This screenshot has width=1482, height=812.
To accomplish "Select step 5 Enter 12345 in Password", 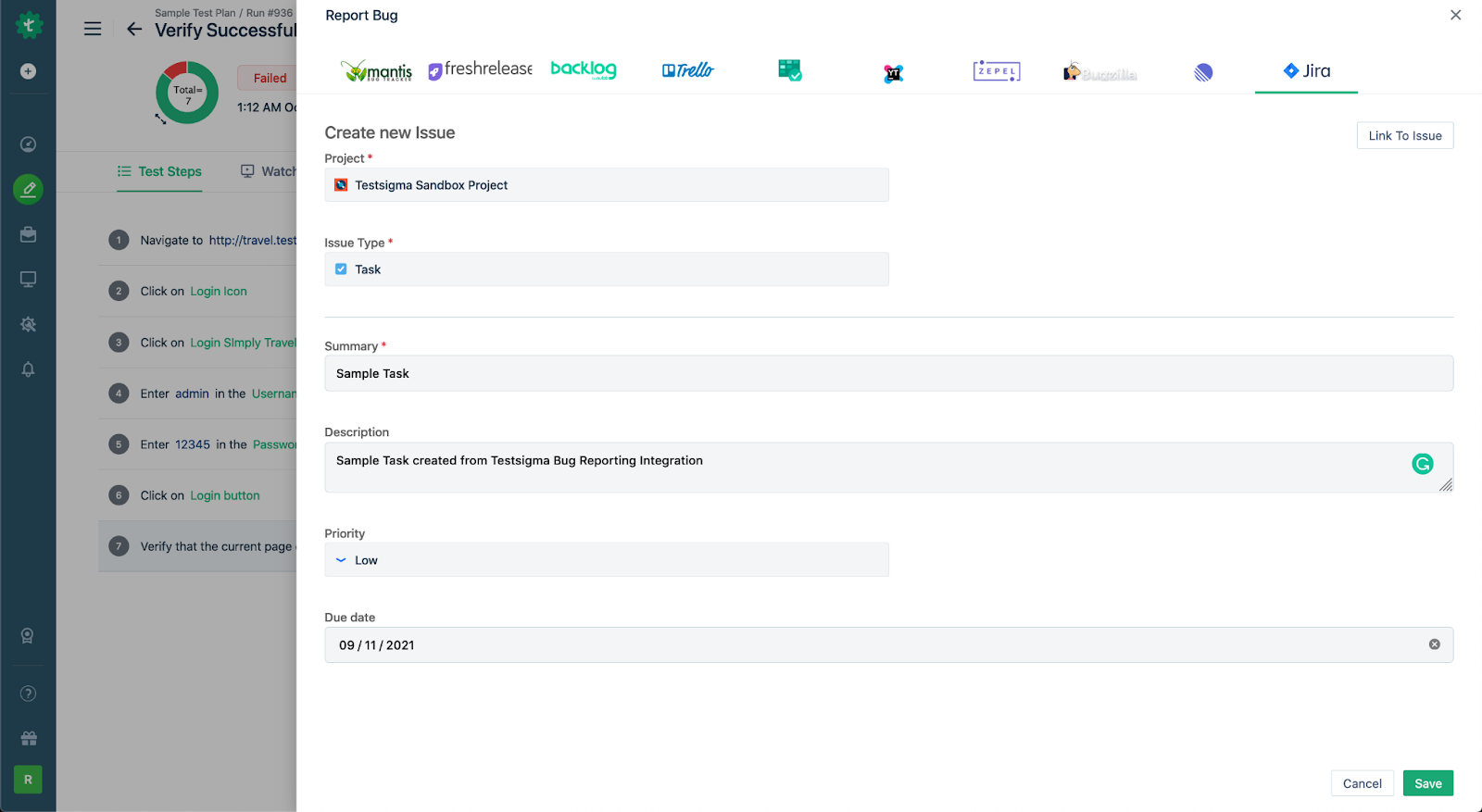I will (198, 444).
